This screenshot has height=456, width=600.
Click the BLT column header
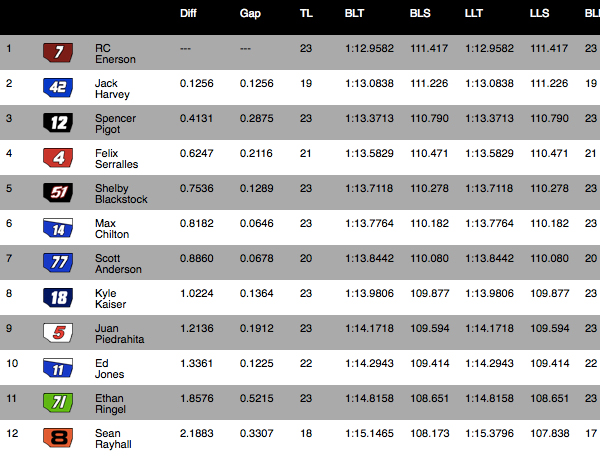[354, 13]
